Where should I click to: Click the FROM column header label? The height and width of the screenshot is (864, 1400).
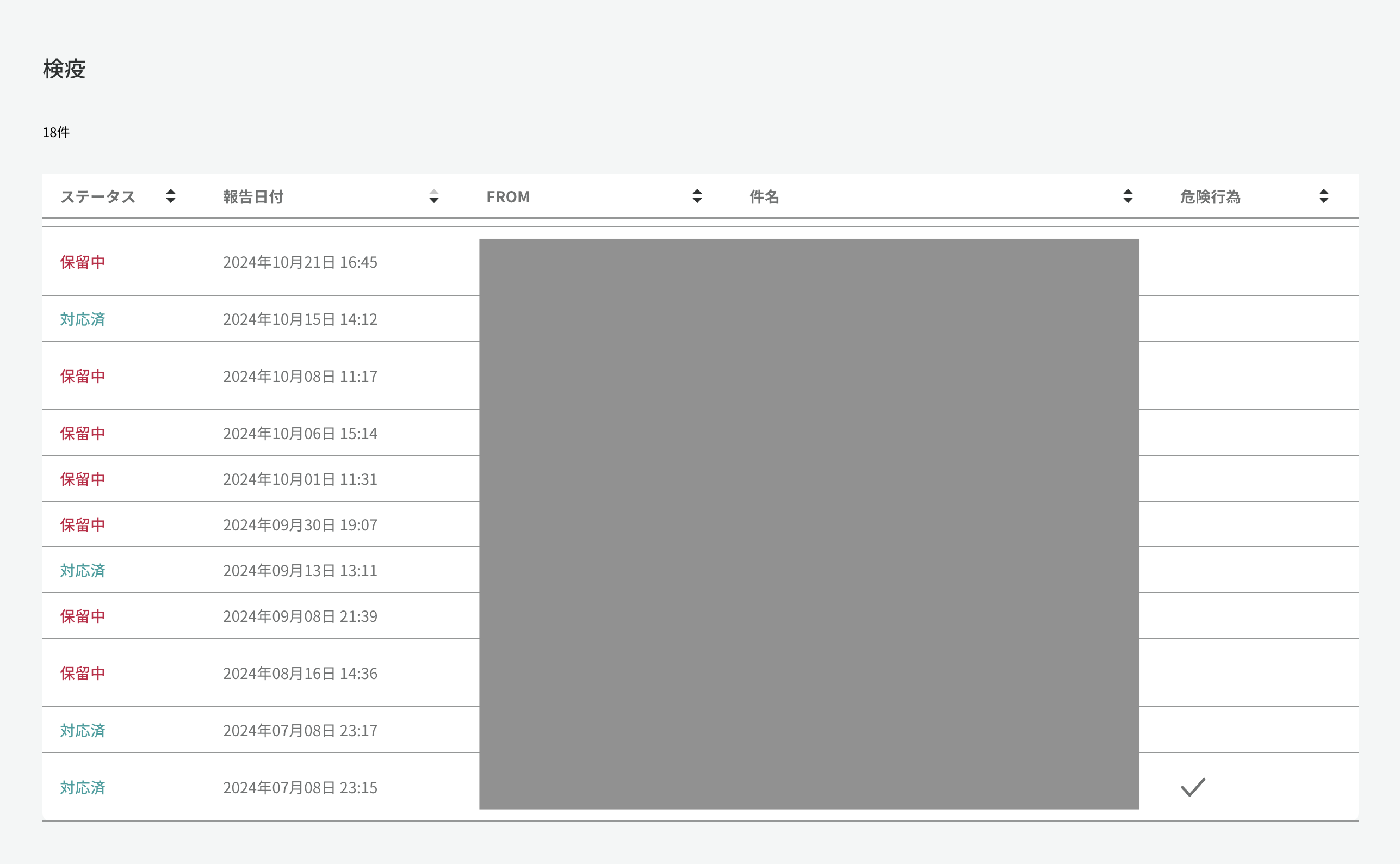[508, 196]
